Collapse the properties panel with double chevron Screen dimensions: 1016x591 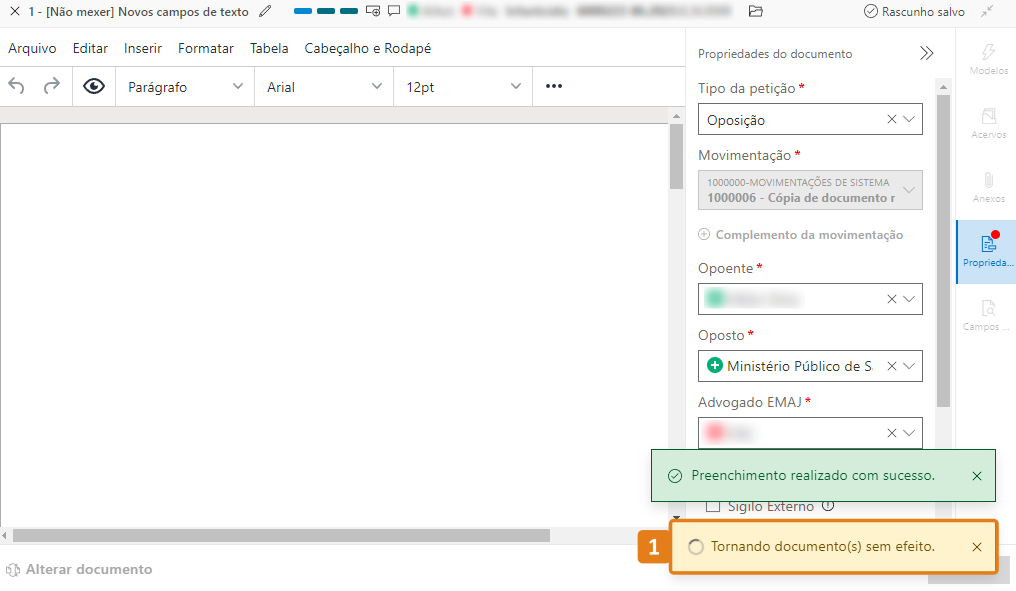926,54
